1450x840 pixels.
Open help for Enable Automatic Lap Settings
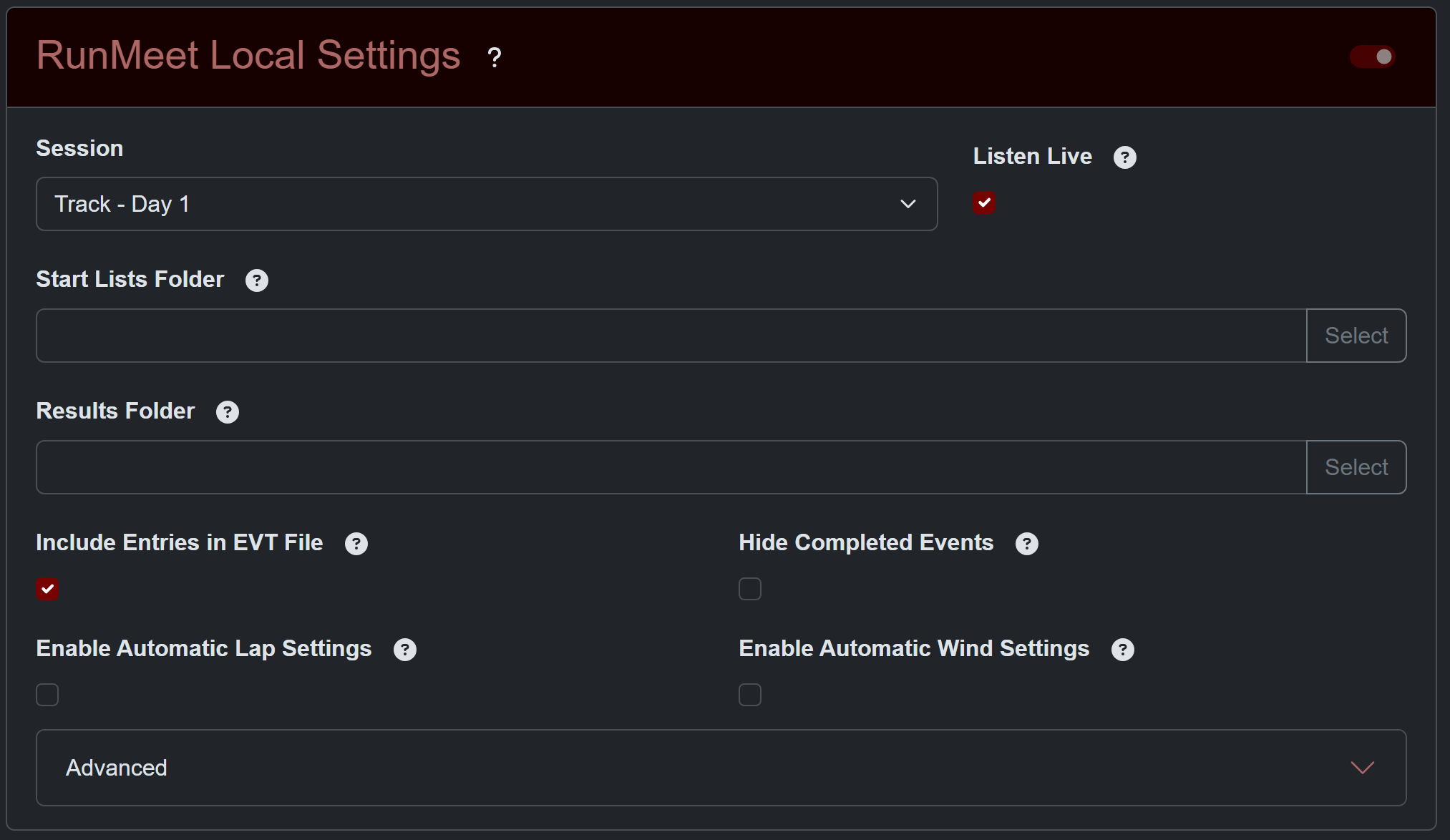(x=404, y=650)
